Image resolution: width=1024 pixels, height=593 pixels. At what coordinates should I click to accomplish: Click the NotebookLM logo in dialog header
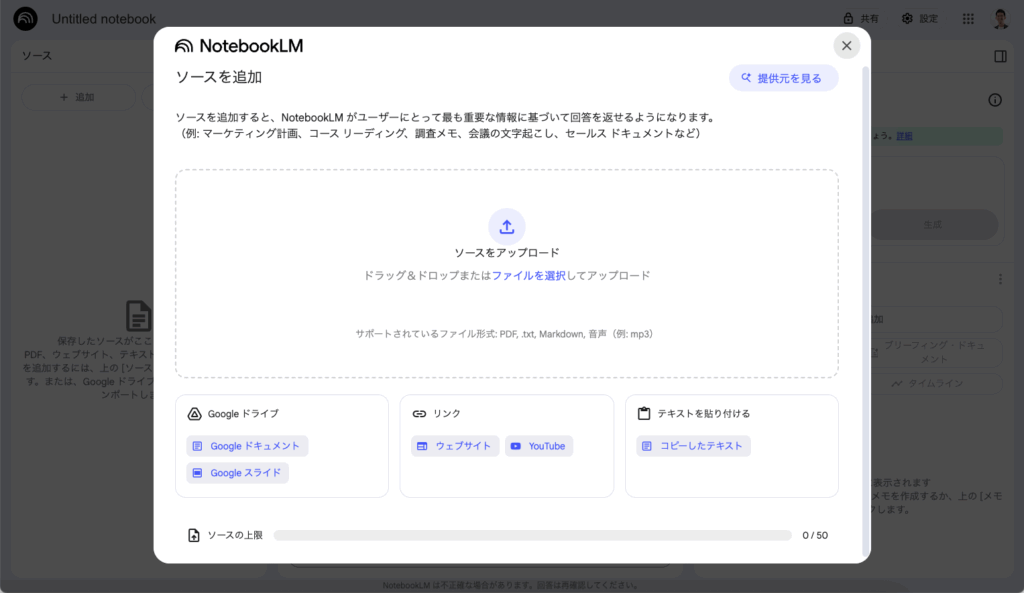pos(239,46)
